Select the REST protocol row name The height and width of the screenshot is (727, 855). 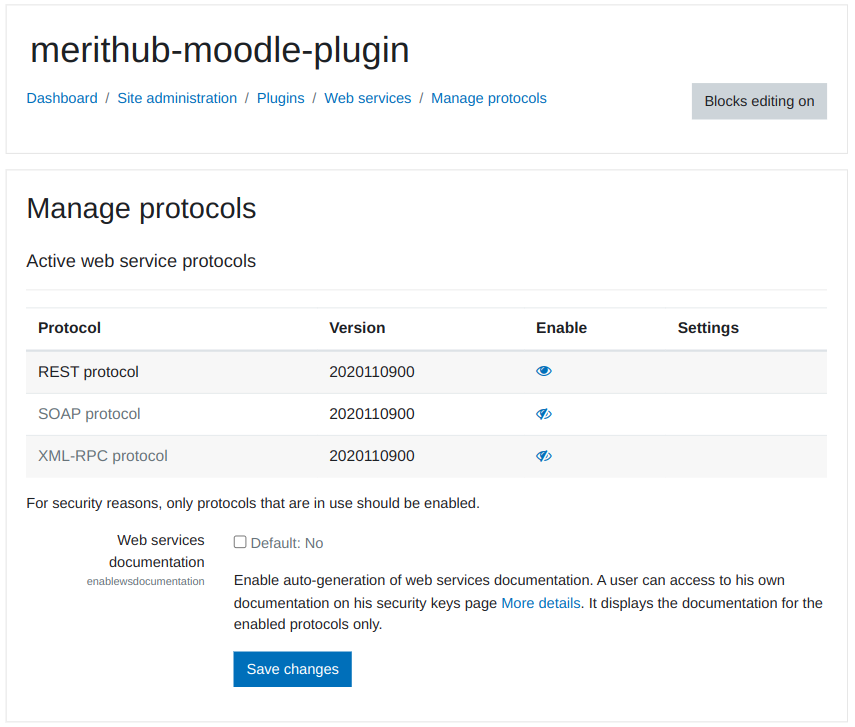pyautogui.click(x=88, y=372)
